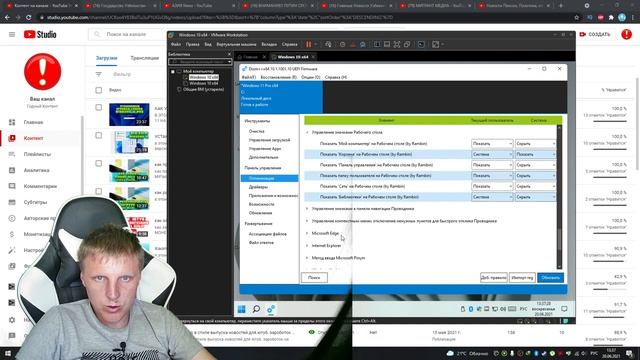Select Очистка in Dism++ sidebar
The image size is (640, 360).
point(256,131)
